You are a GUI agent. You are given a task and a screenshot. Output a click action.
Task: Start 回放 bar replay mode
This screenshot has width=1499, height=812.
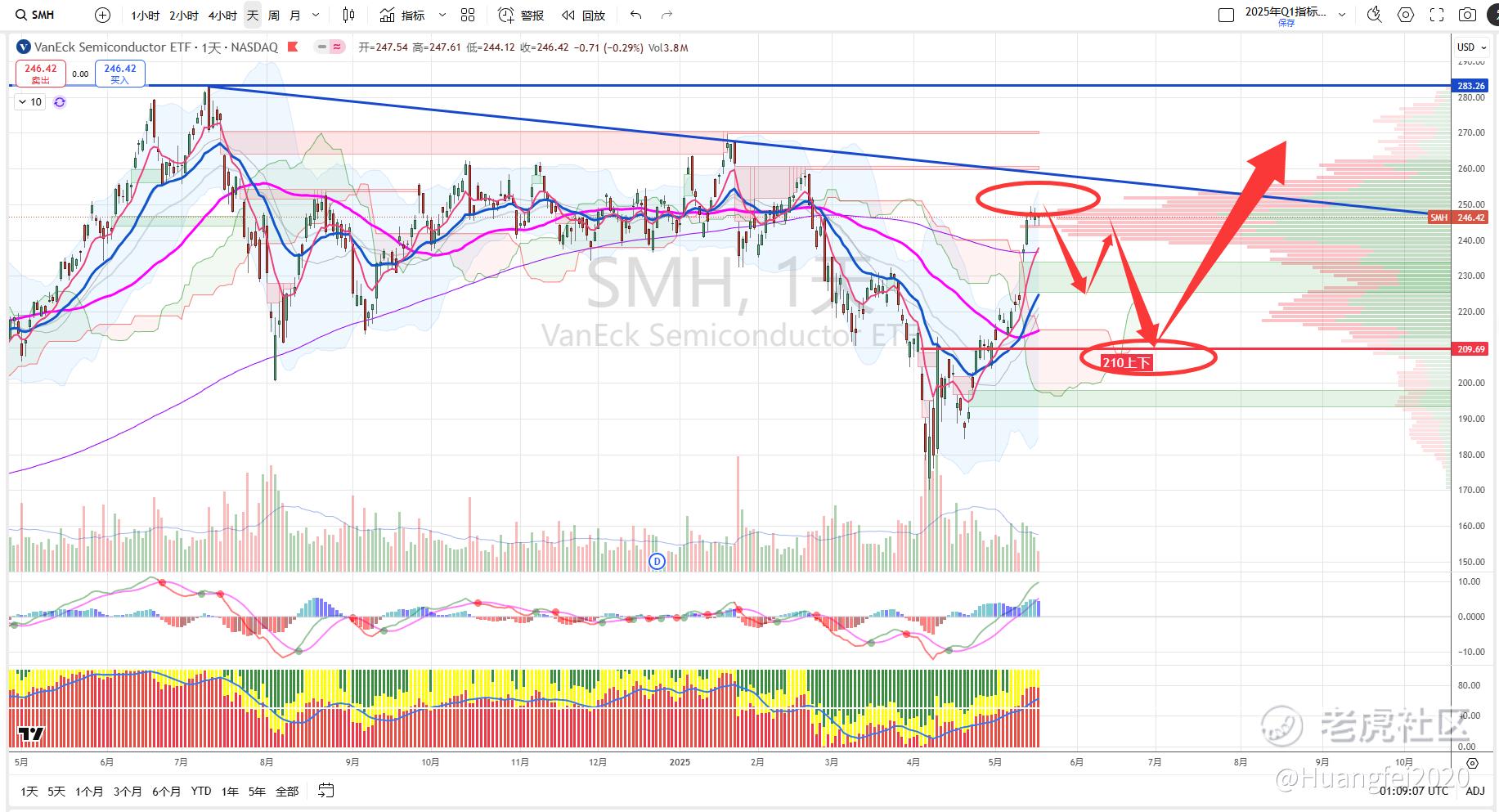click(583, 16)
